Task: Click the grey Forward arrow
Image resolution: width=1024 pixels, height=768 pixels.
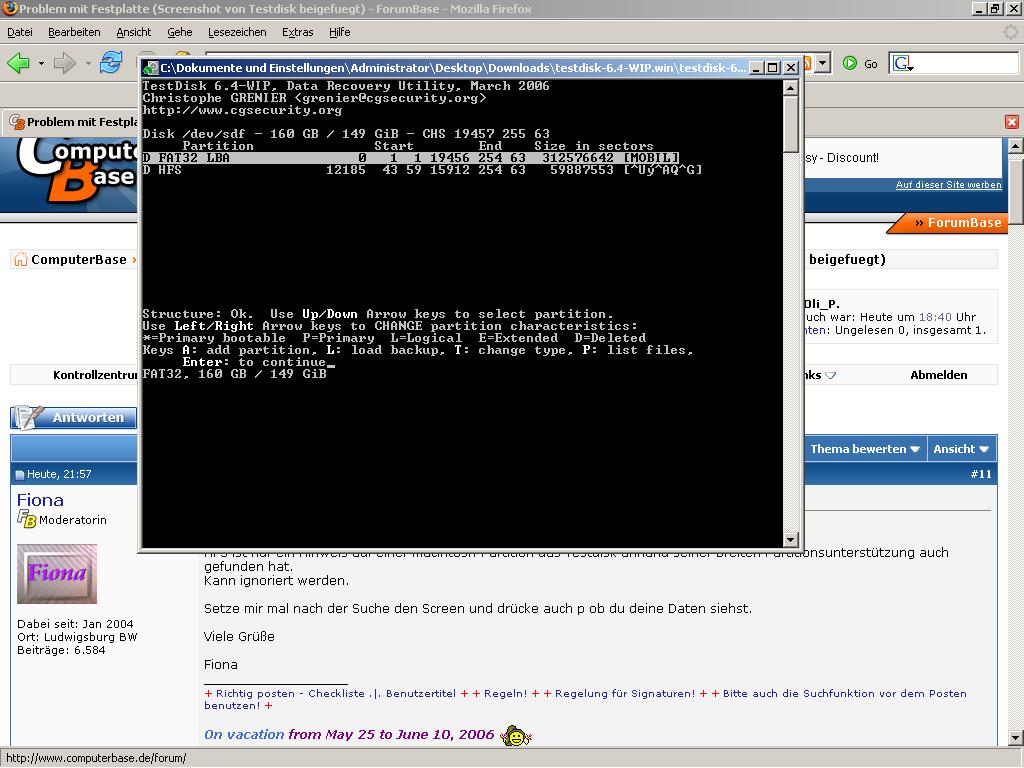Action: coord(65,63)
